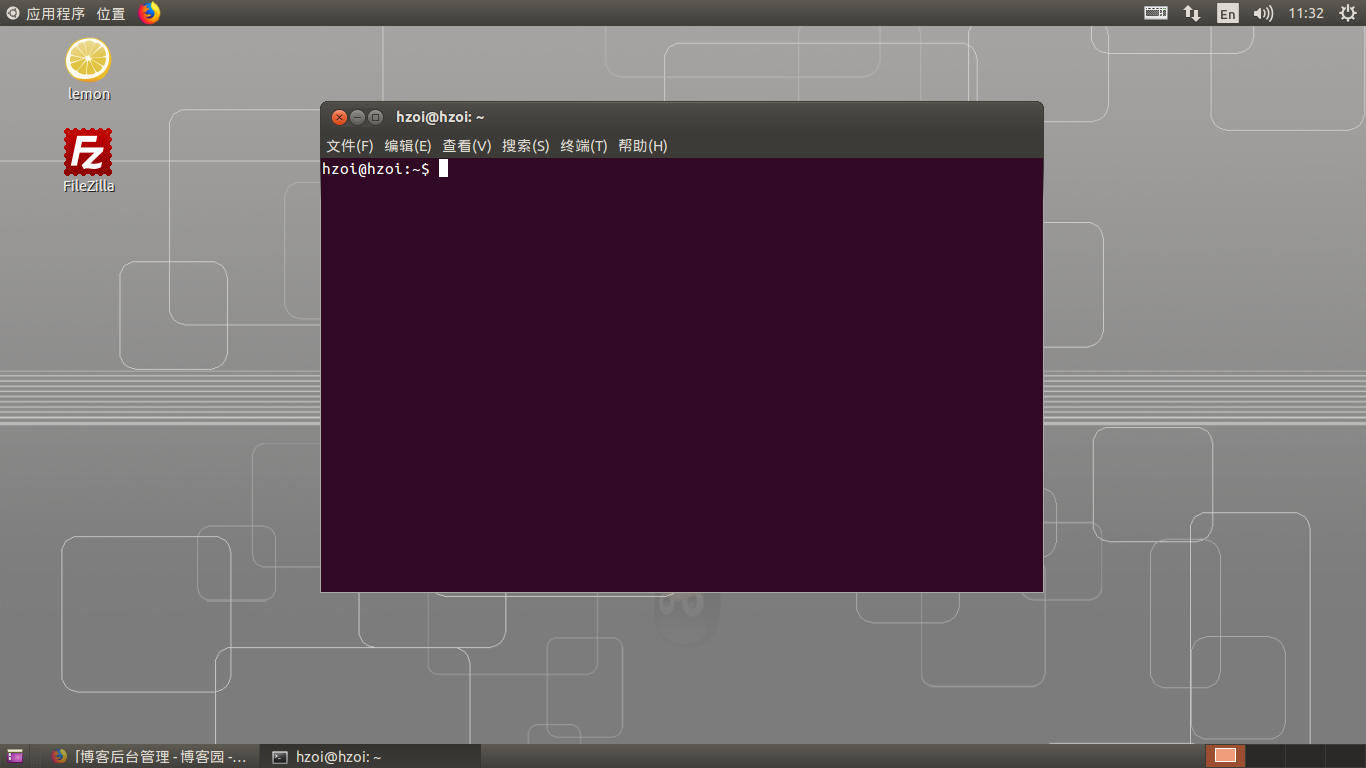Launch Firefox from the top panel
This screenshot has height=768, width=1366.
point(149,13)
